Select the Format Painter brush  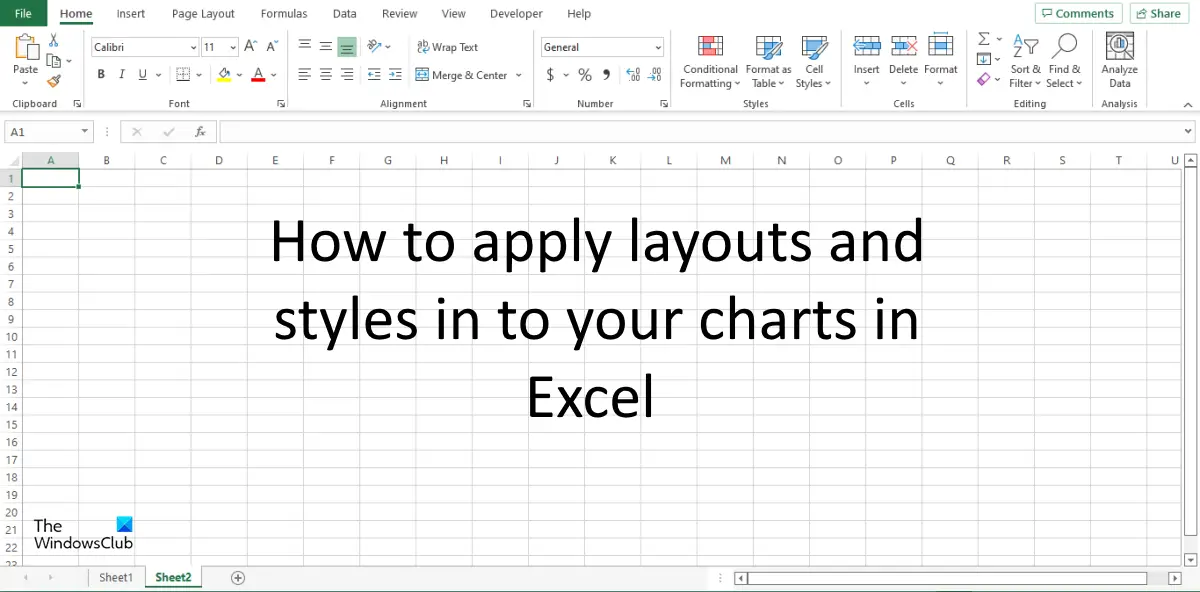click(54, 81)
